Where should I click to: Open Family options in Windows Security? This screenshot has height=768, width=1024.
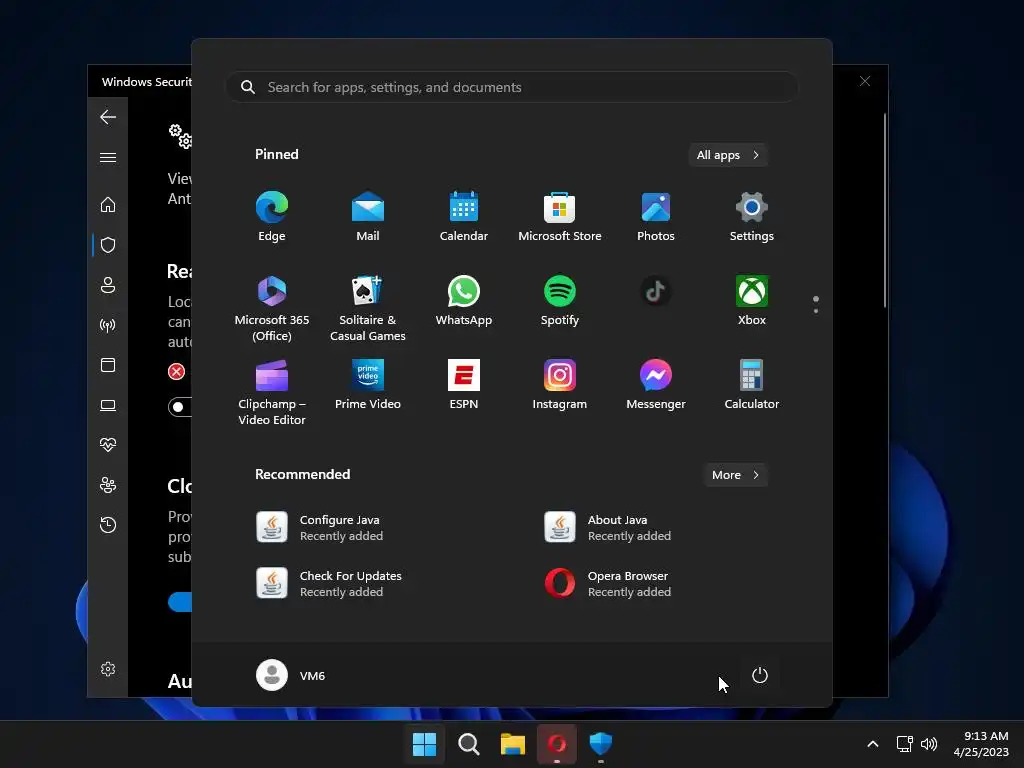[x=108, y=485]
